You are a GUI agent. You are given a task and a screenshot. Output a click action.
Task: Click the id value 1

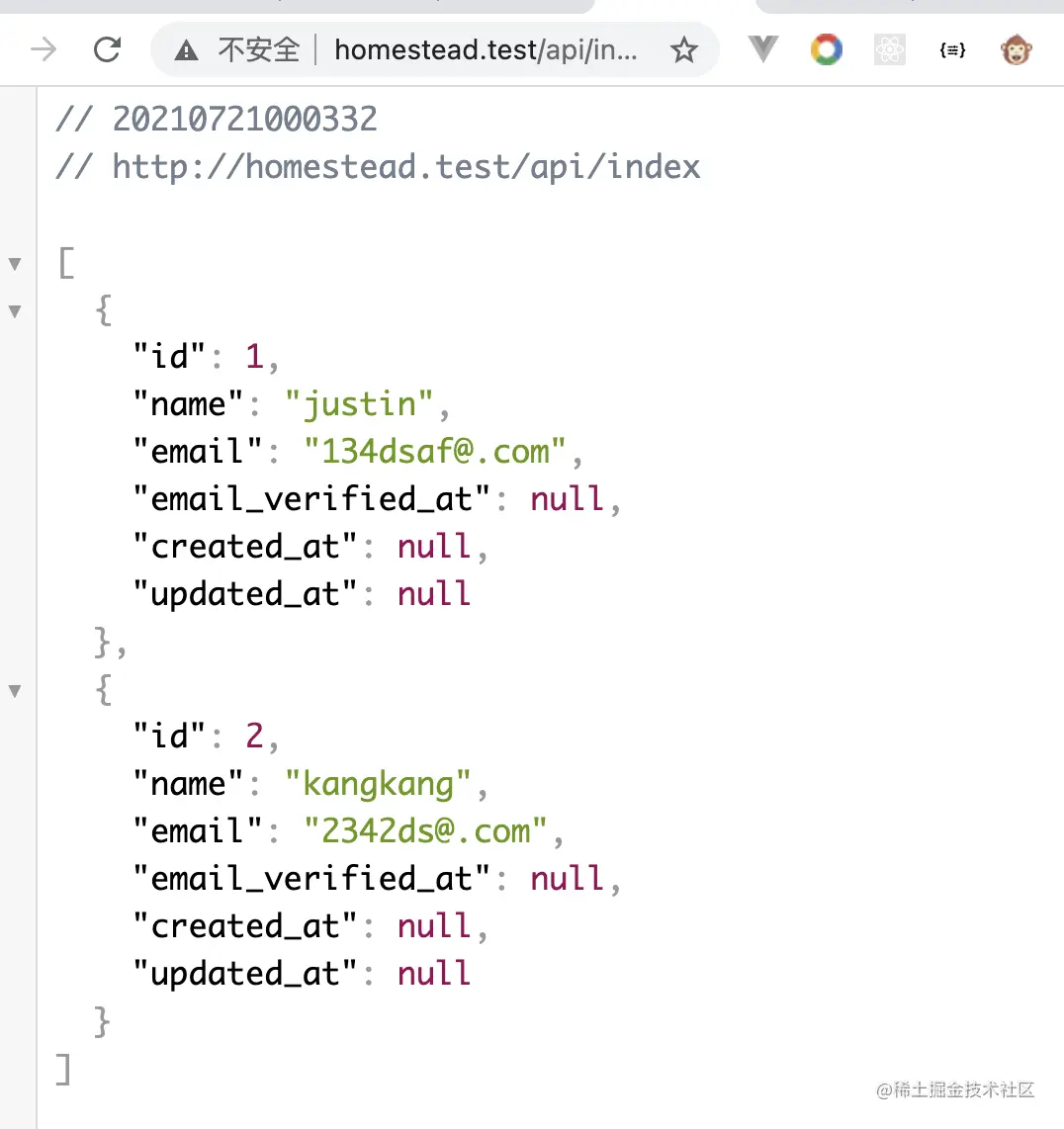(253, 357)
